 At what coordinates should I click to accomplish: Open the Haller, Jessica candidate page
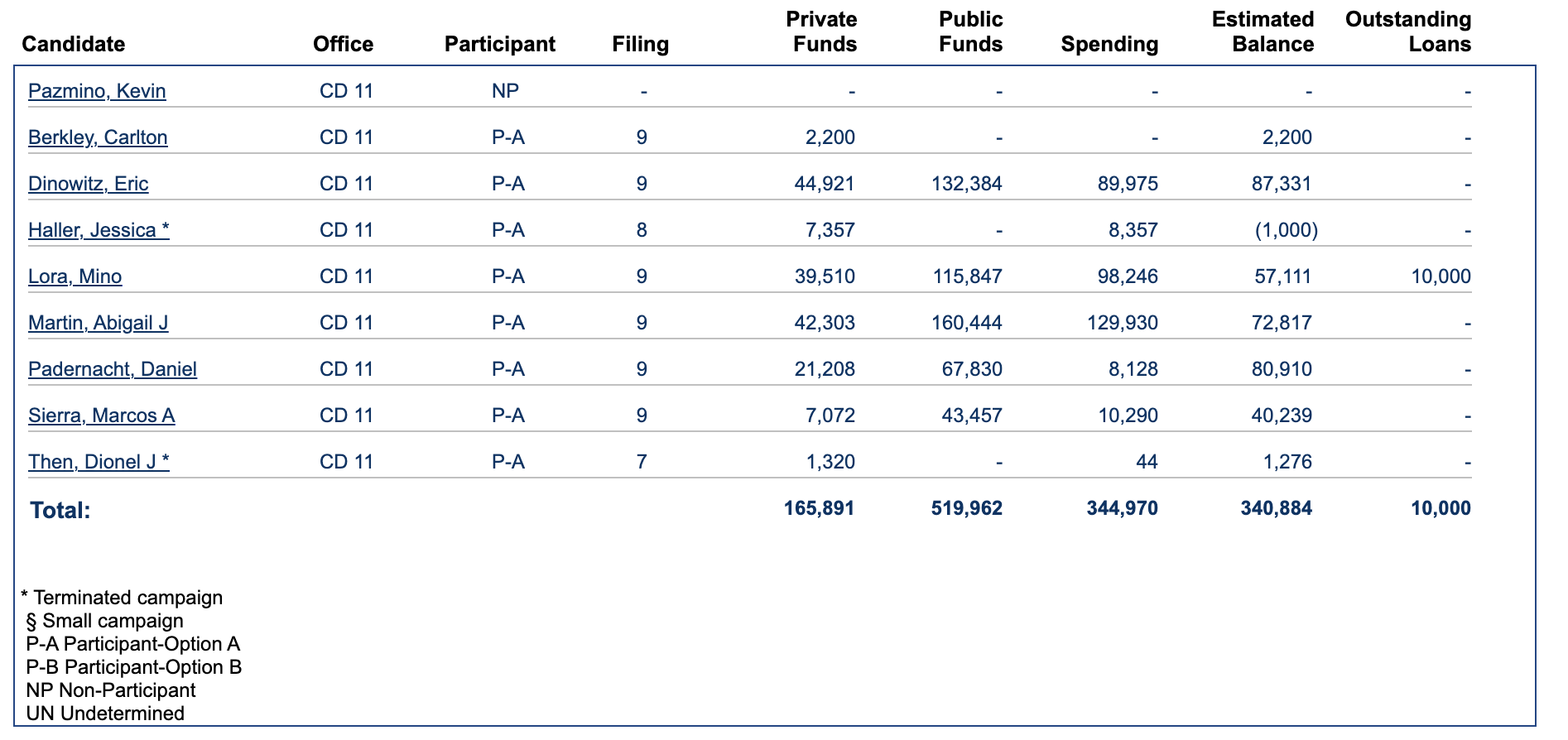(99, 230)
